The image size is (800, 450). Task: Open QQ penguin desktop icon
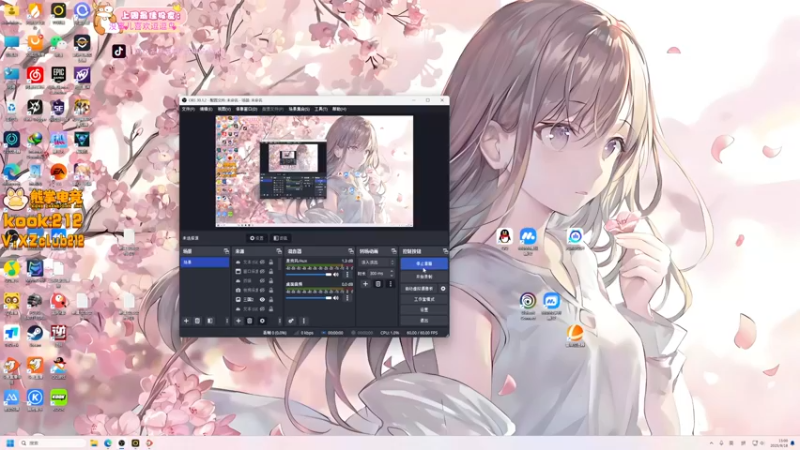point(504,237)
